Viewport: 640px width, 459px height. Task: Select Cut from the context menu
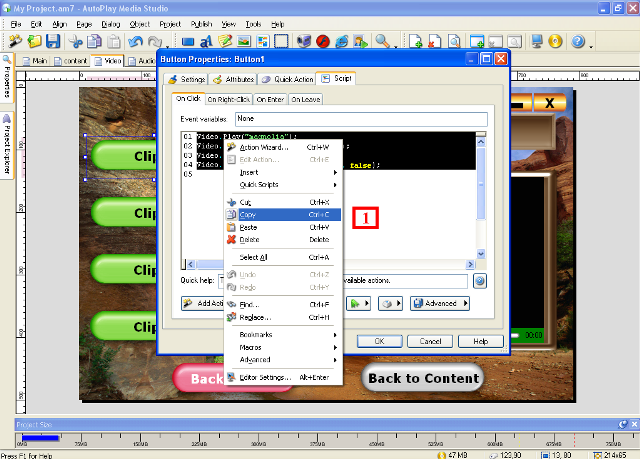(x=246, y=201)
